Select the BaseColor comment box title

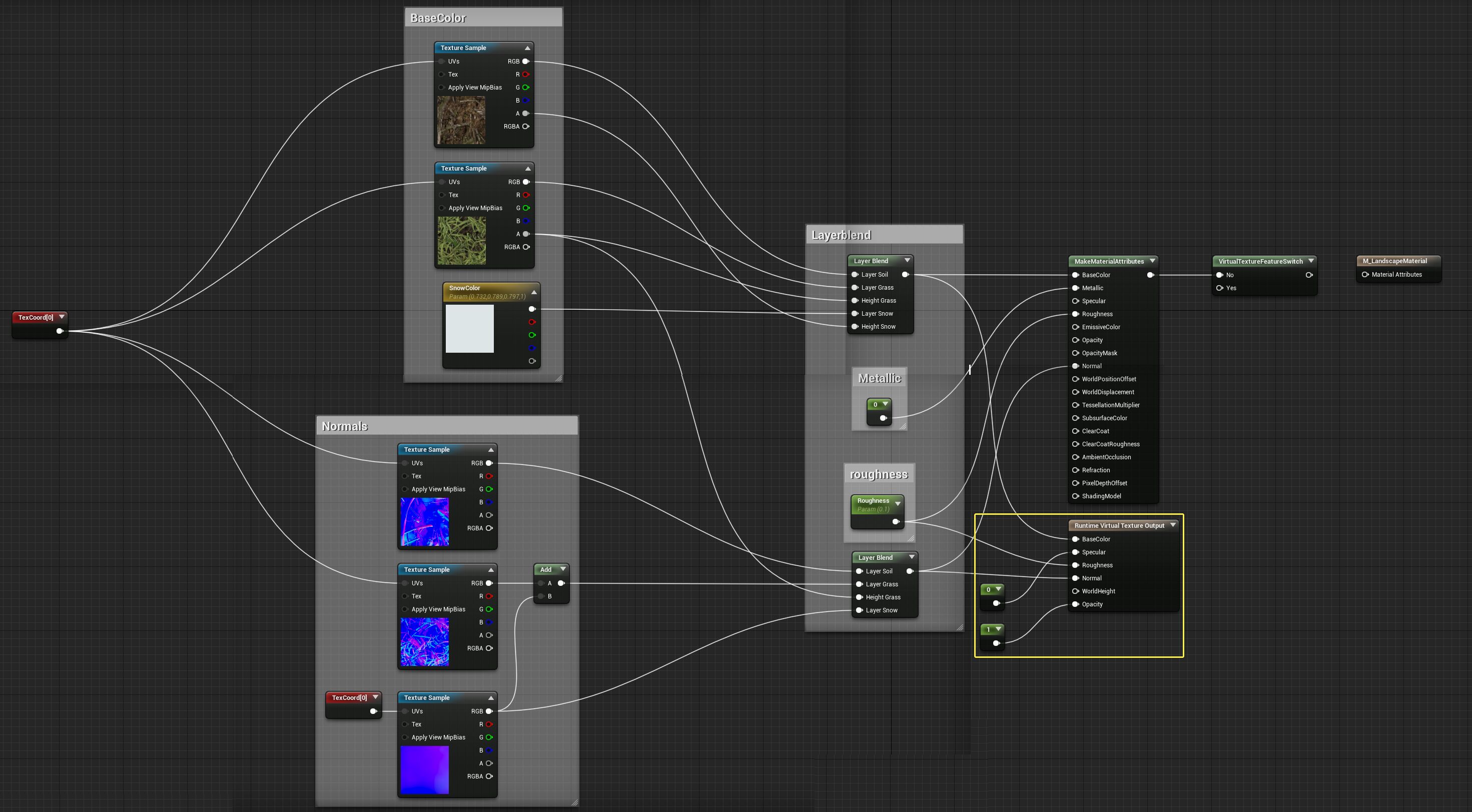tap(438, 18)
